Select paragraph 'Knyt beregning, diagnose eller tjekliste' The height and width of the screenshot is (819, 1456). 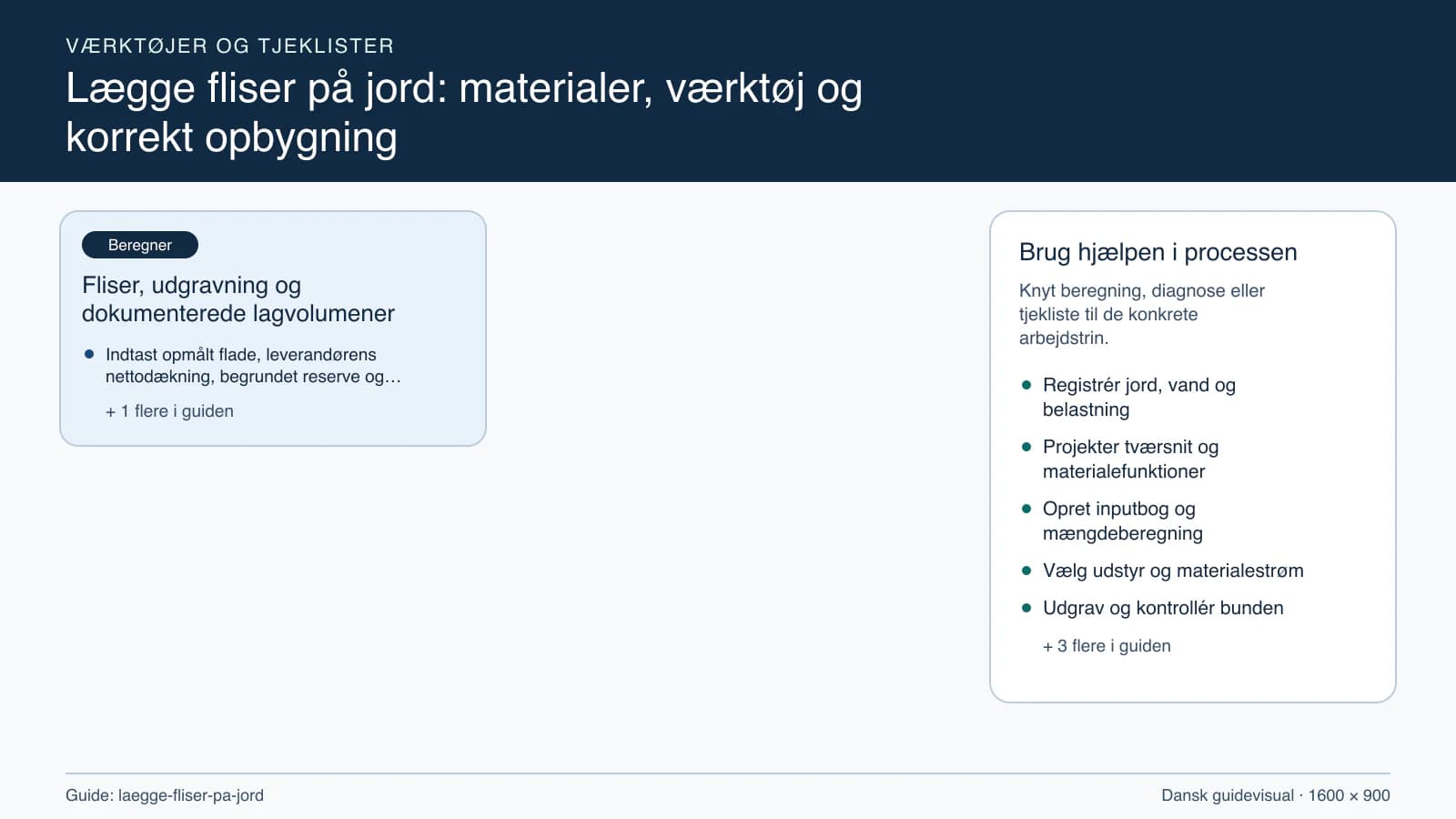click(x=1142, y=314)
